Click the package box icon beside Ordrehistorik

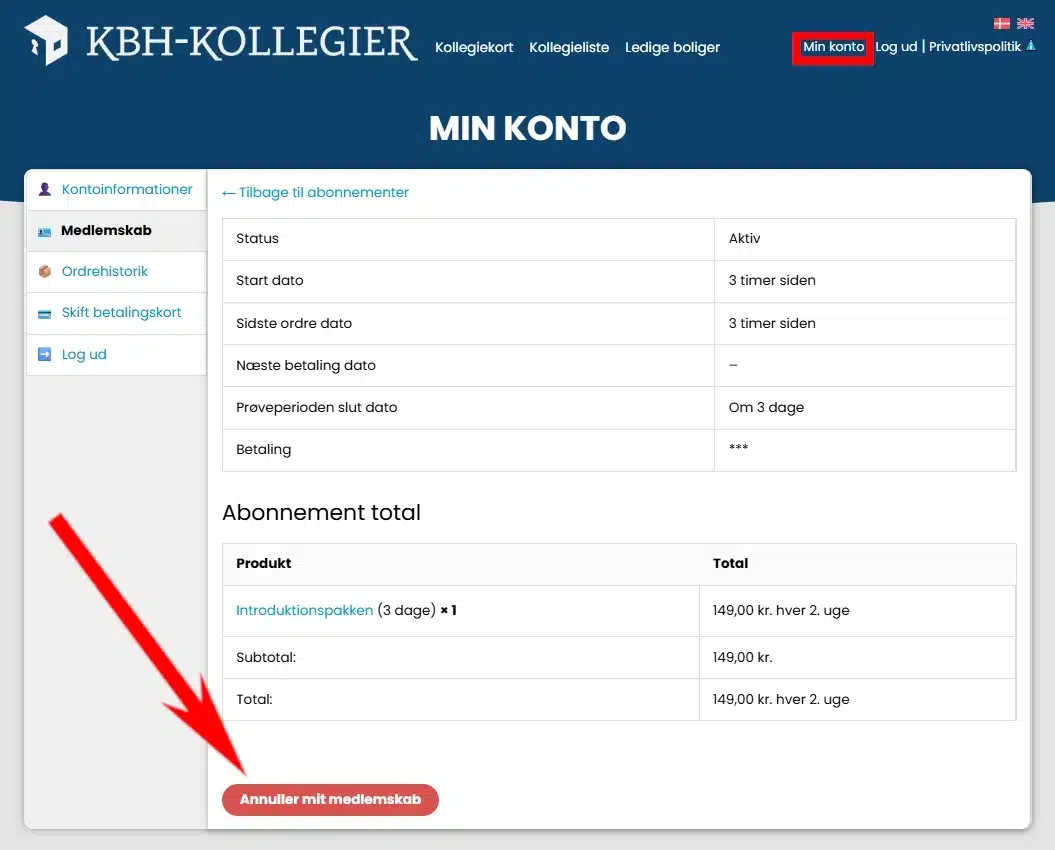coord(44,272)
